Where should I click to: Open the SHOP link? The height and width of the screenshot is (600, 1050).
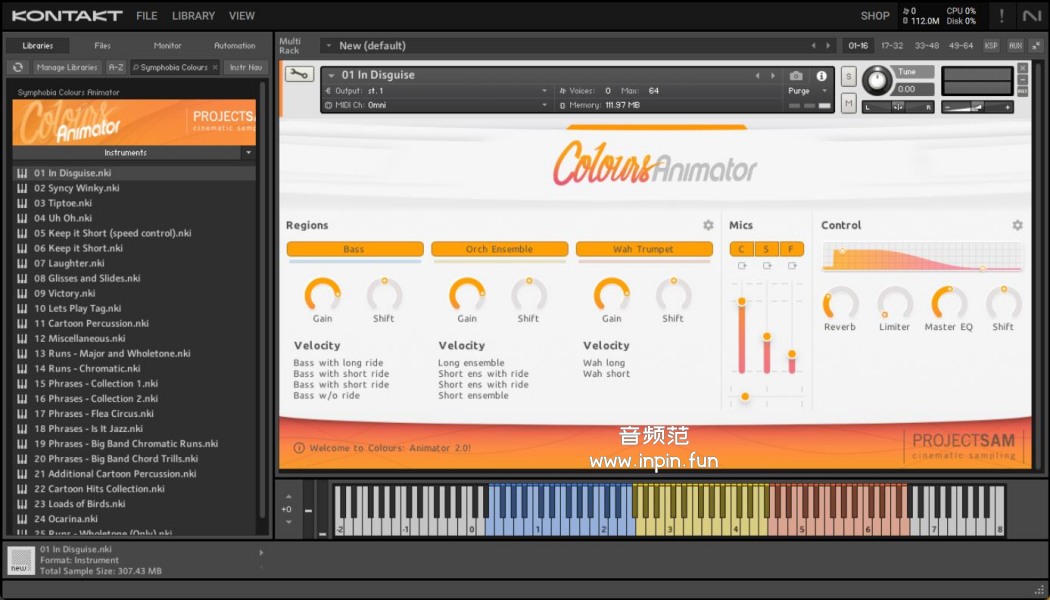[875, 15]
